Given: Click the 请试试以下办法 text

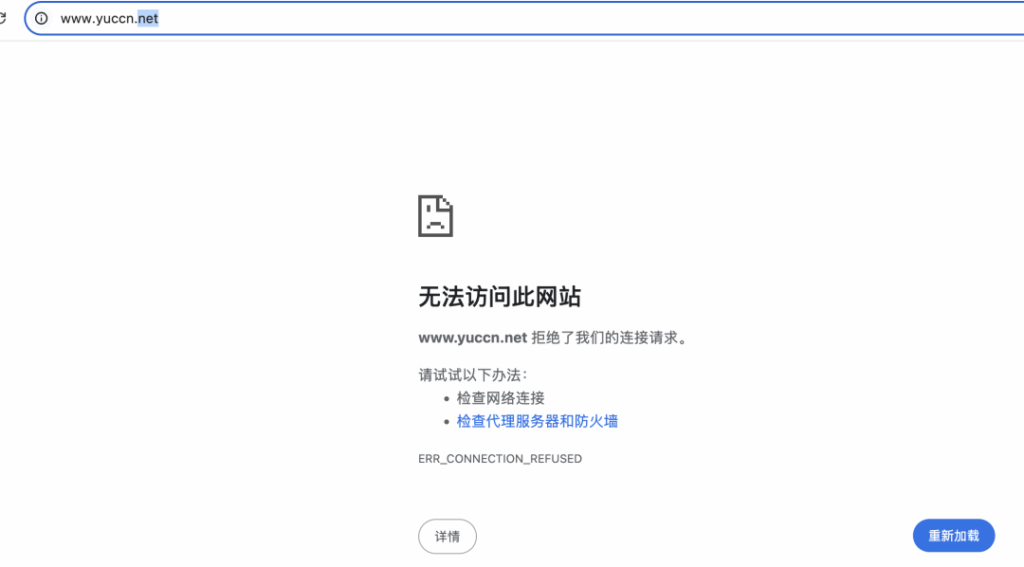Looking at the screenshot, I should click(472, 375).
